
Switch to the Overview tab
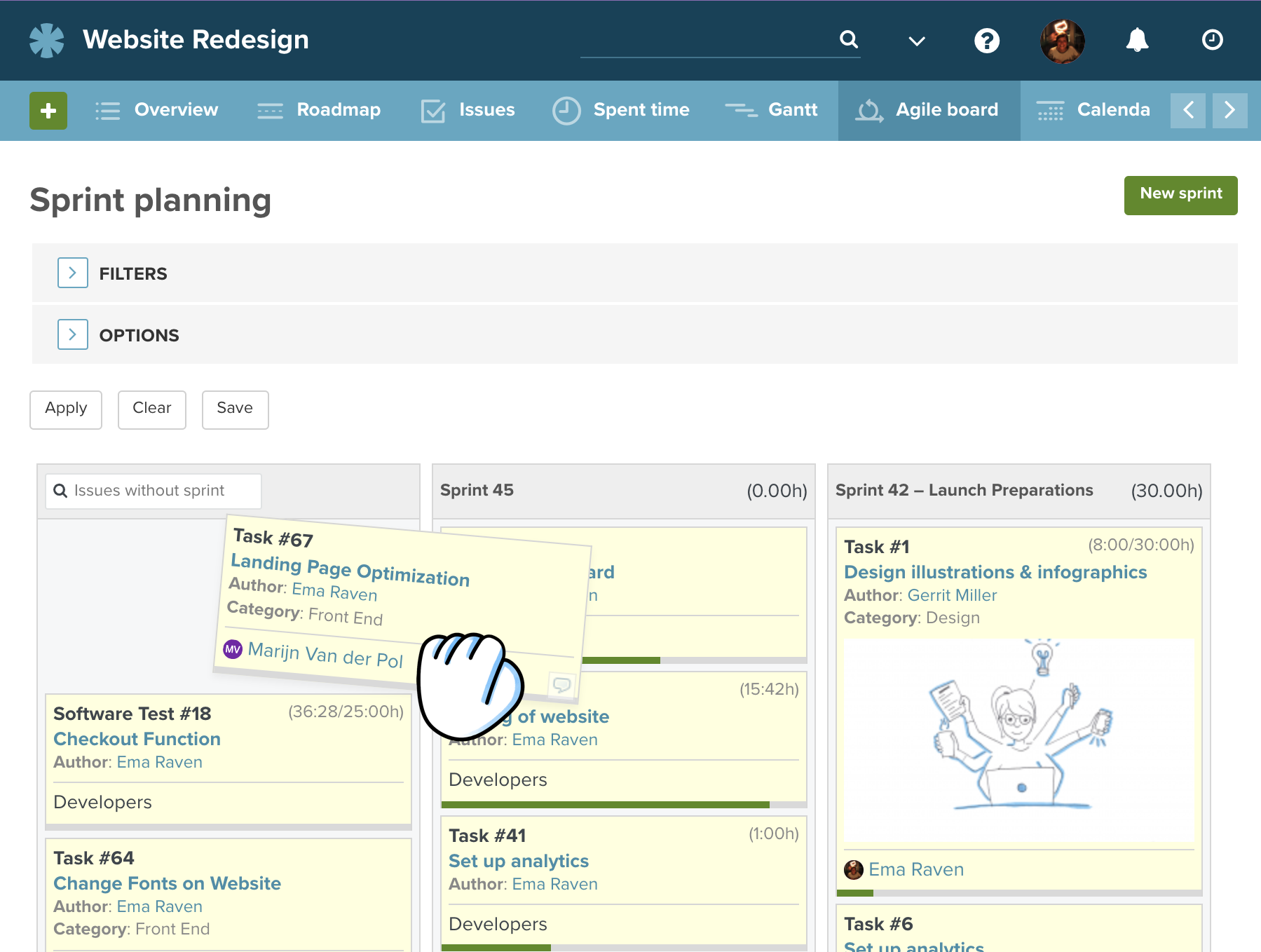(x=175, y=110)
